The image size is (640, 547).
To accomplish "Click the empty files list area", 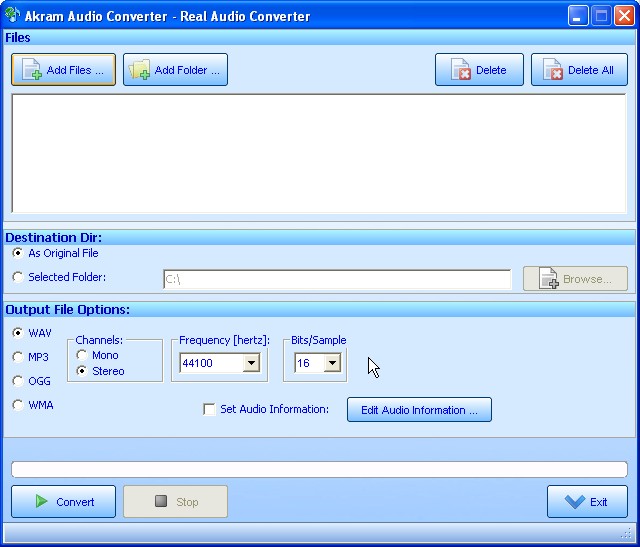I will click(319, 153).
